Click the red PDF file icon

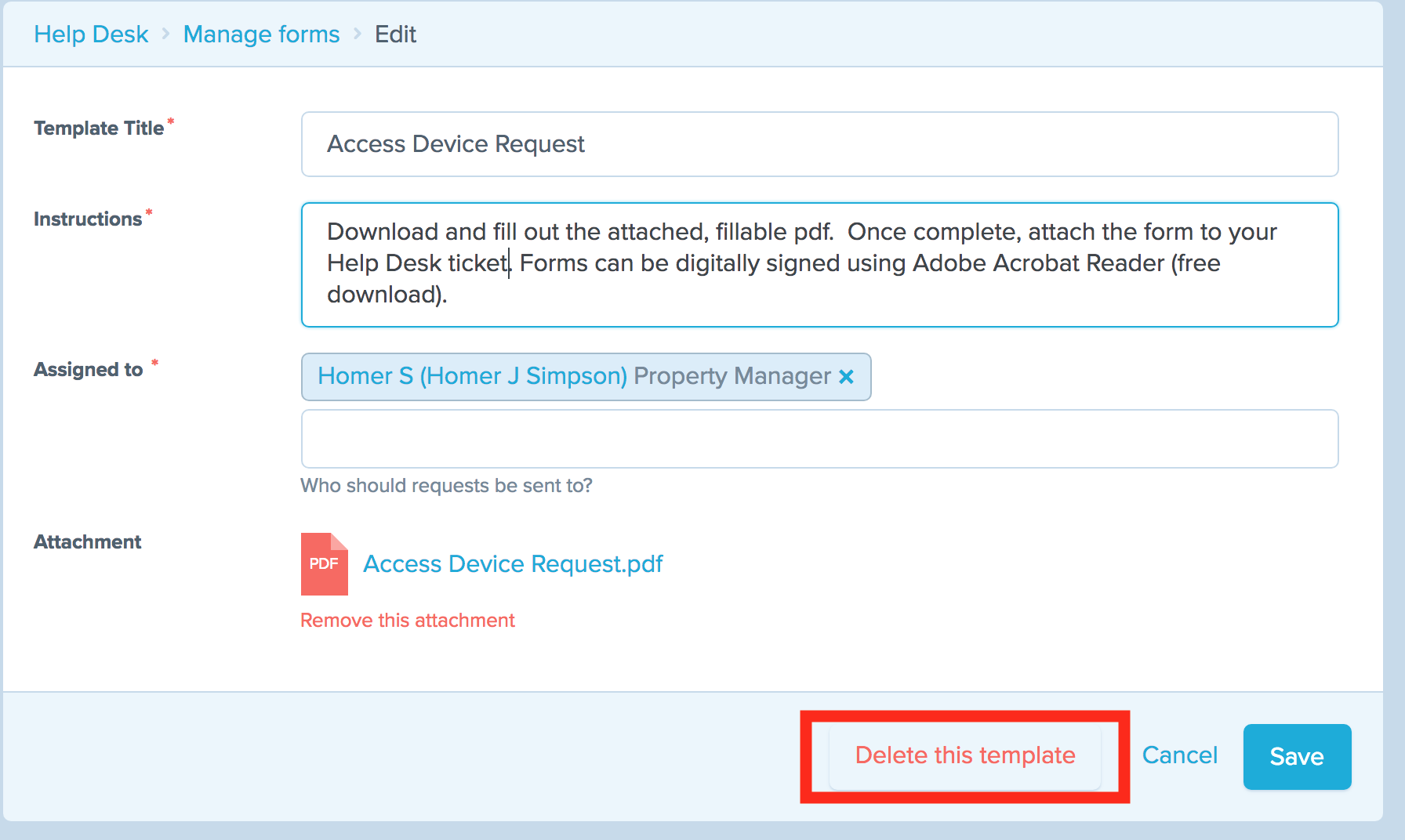tap(324, 564)
